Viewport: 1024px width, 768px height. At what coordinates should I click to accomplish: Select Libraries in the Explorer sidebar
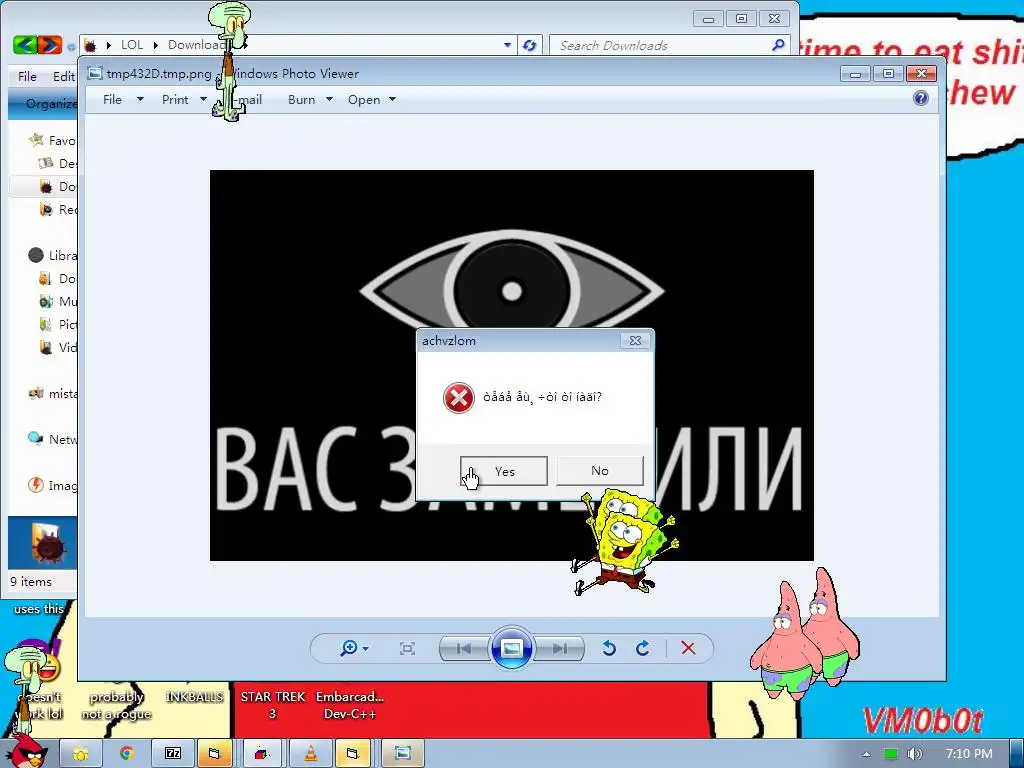point(52,255)
